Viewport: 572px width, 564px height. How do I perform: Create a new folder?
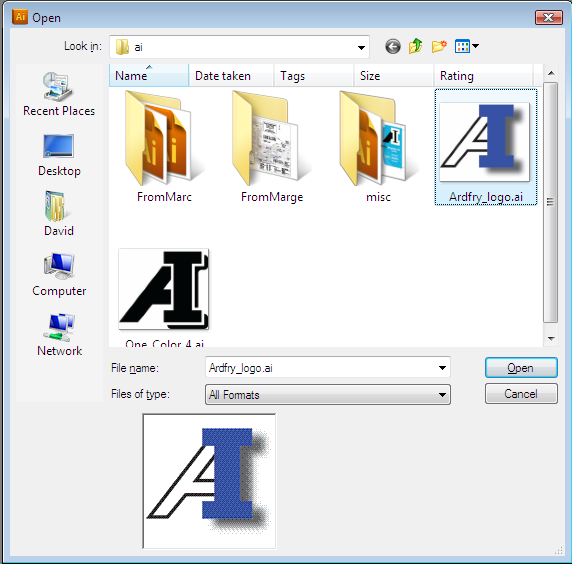point(439,46)
